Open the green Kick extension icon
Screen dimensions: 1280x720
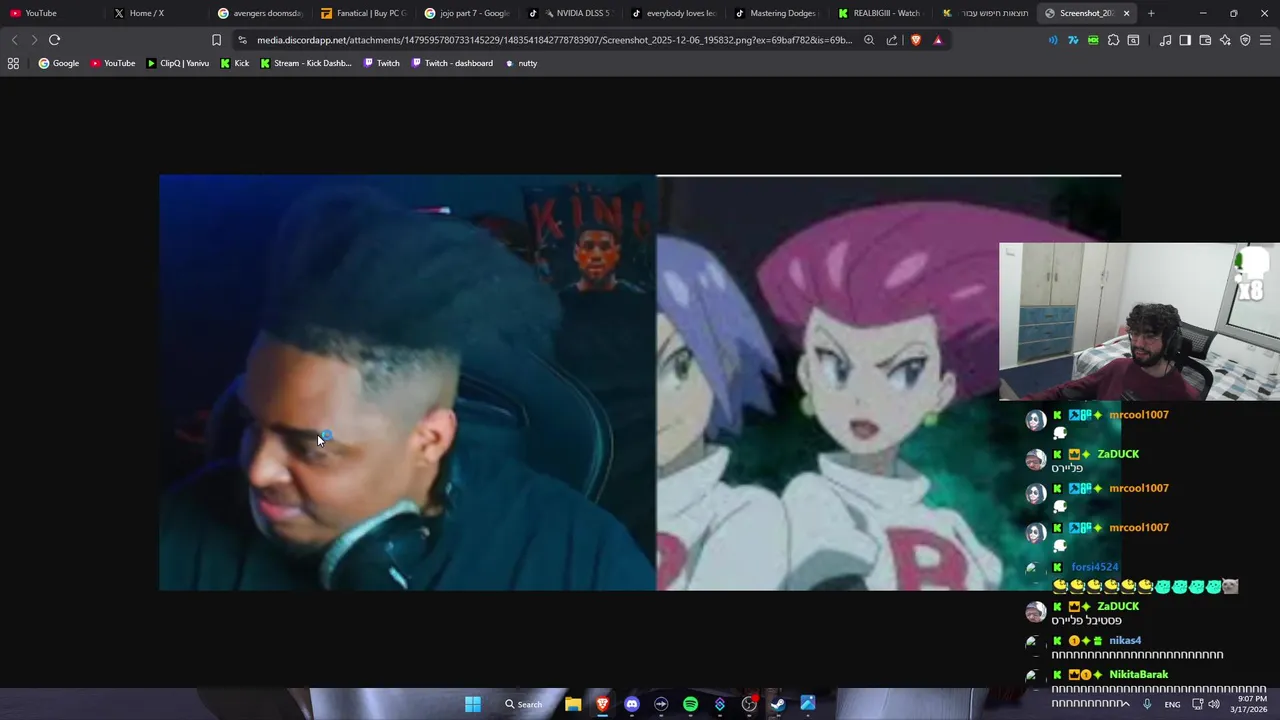point(1093,40)
